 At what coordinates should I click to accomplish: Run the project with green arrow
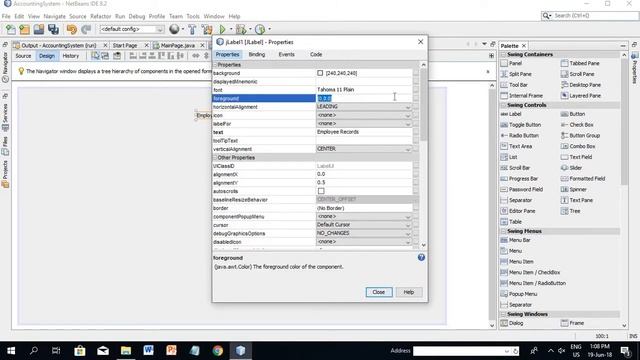pyautogui.click(x=222, y=29)
